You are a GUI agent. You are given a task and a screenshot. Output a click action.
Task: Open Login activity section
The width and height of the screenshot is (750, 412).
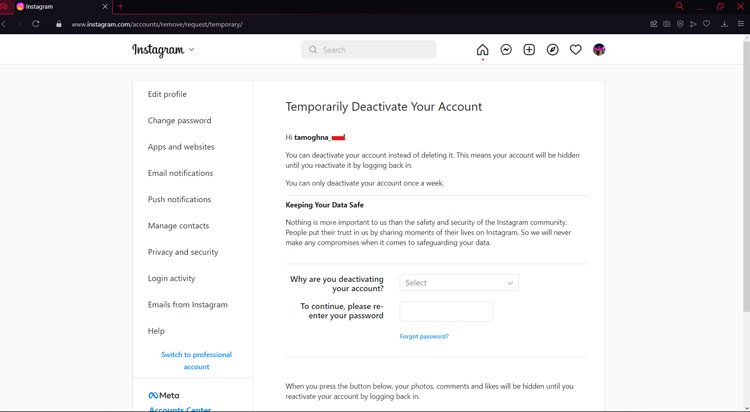[x=171, y=278]
